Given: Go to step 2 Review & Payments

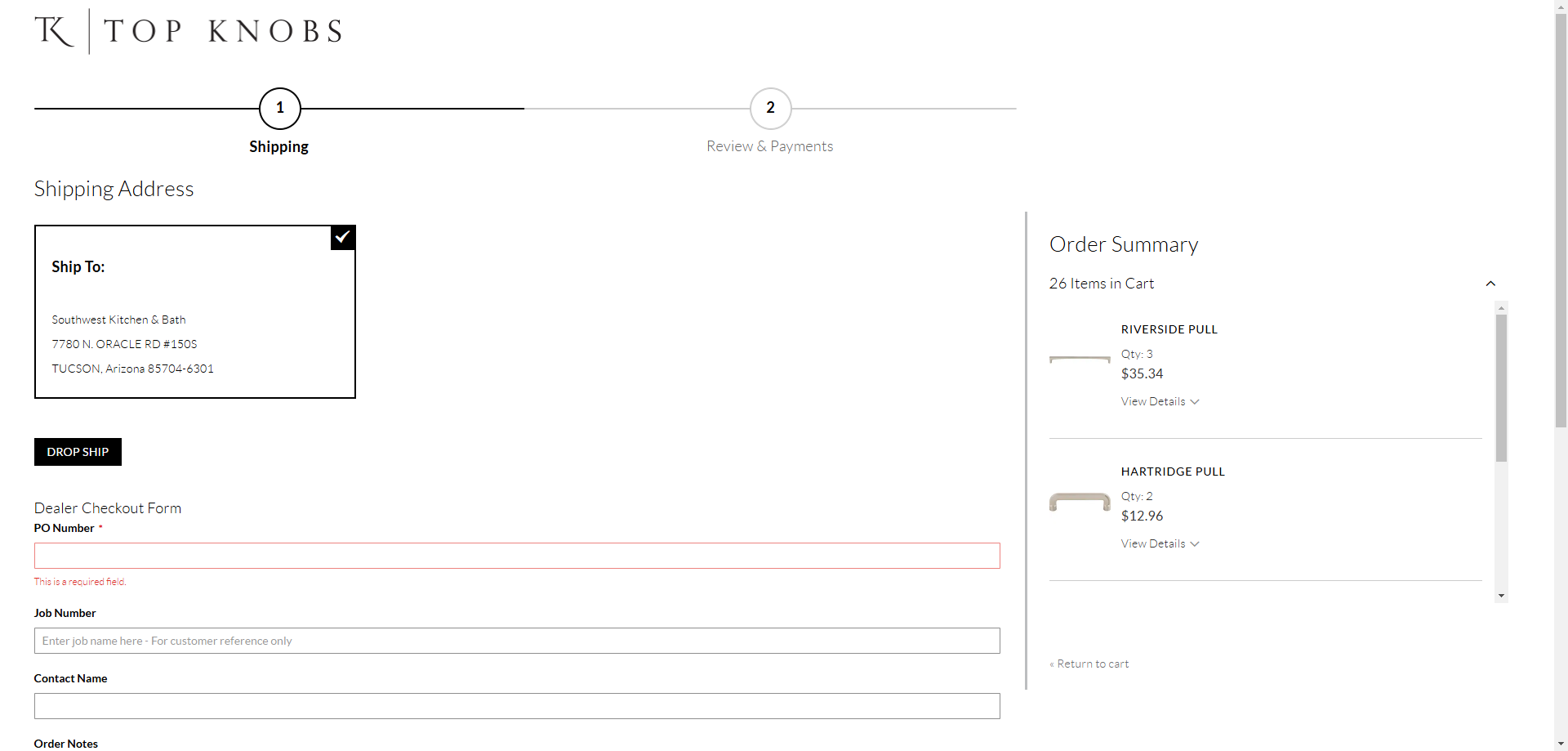Looking at the screenshot, I should click(770, 108).
